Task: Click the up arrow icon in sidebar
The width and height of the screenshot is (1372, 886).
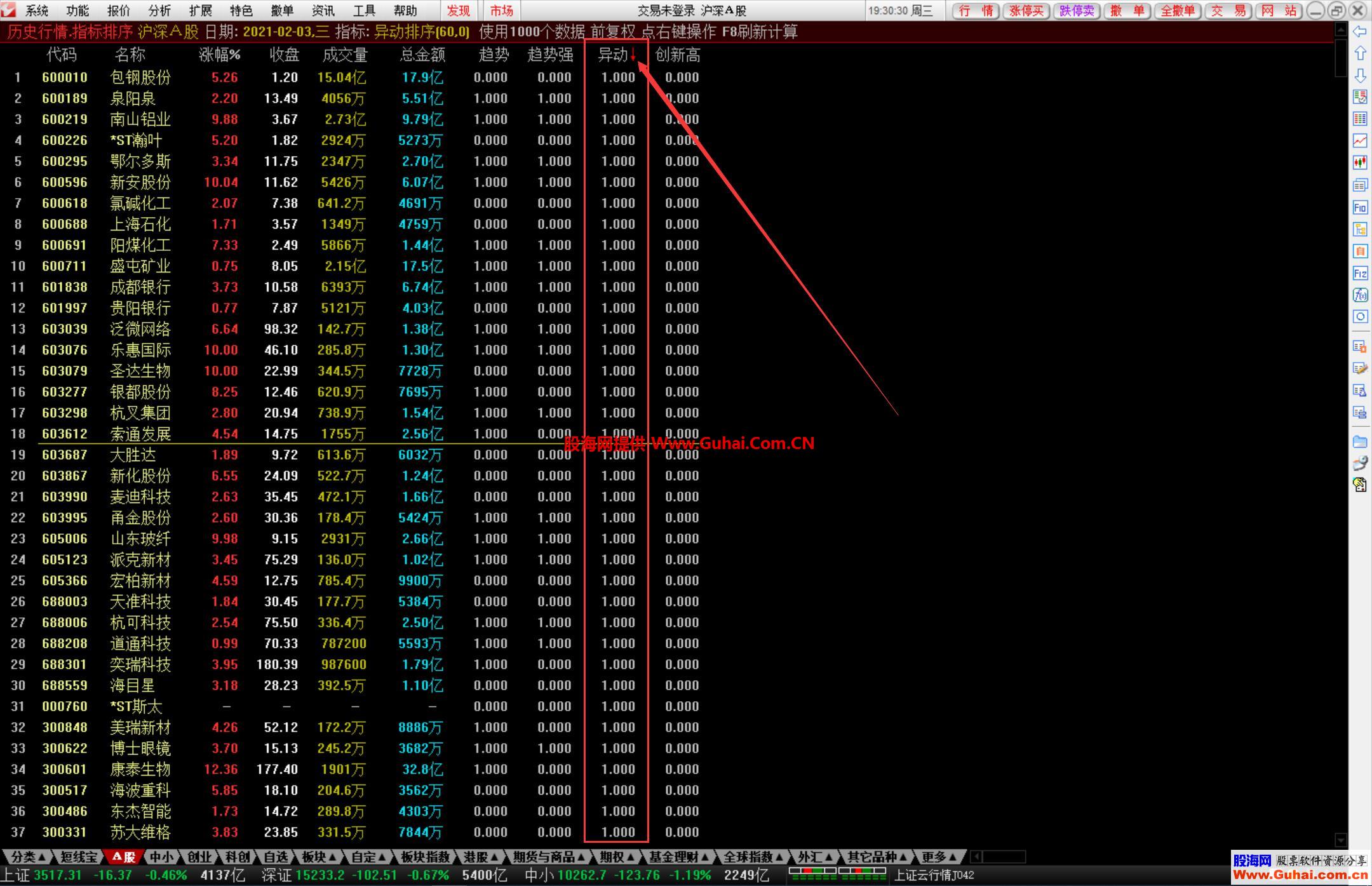Action: pyautogui.click(x=1360, y=53)
